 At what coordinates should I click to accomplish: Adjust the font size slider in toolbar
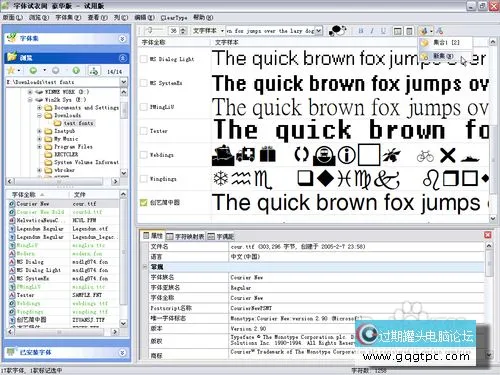pos(154,31)
